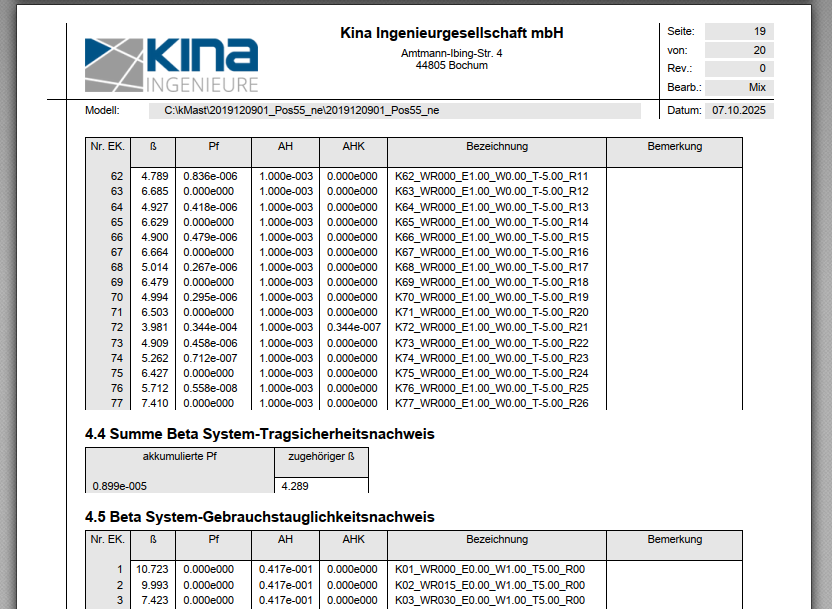This screenshot has height=609, width=832.
Task: Select the ß value 10.723
Action: 152,569
